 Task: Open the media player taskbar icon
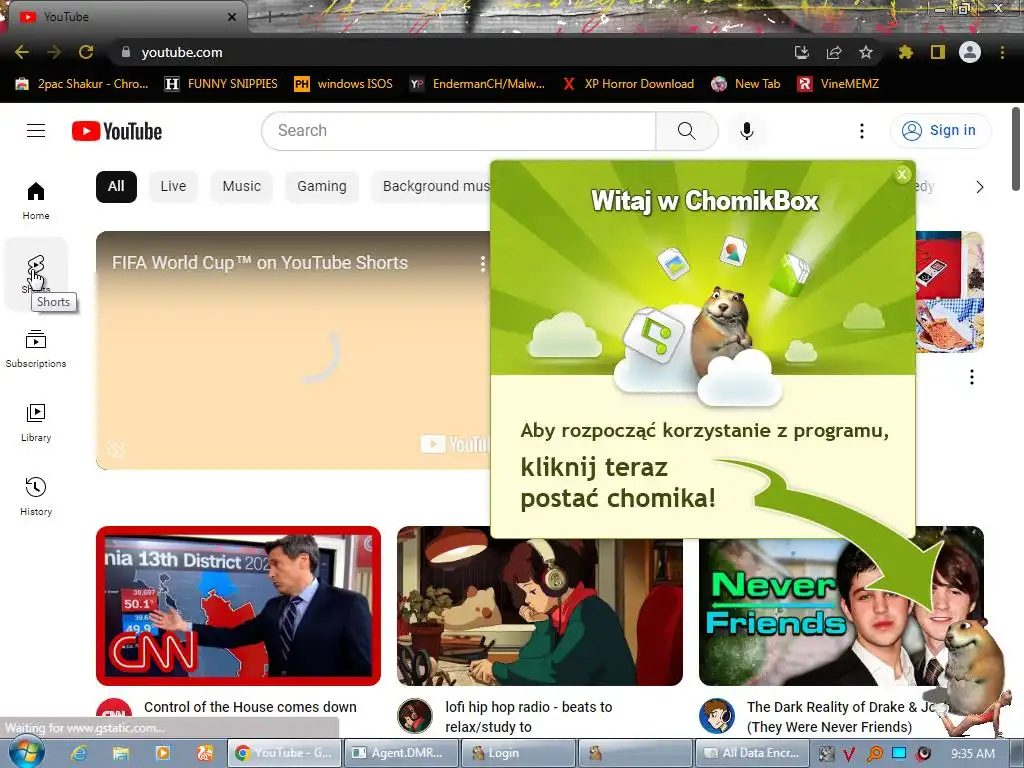point(163,753)
